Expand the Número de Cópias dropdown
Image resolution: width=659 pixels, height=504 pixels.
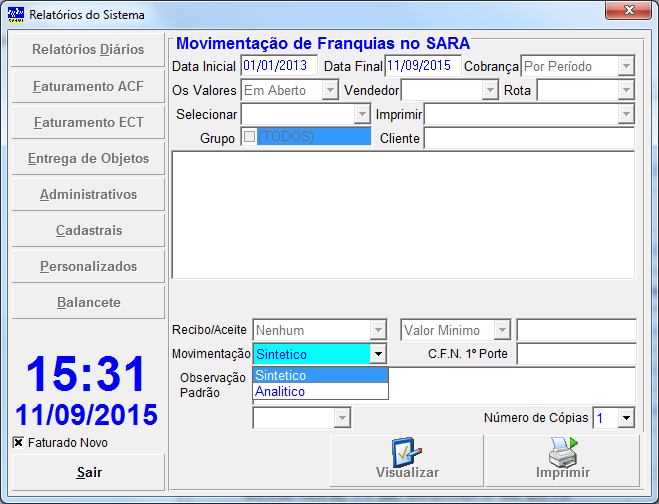point(626,418)
